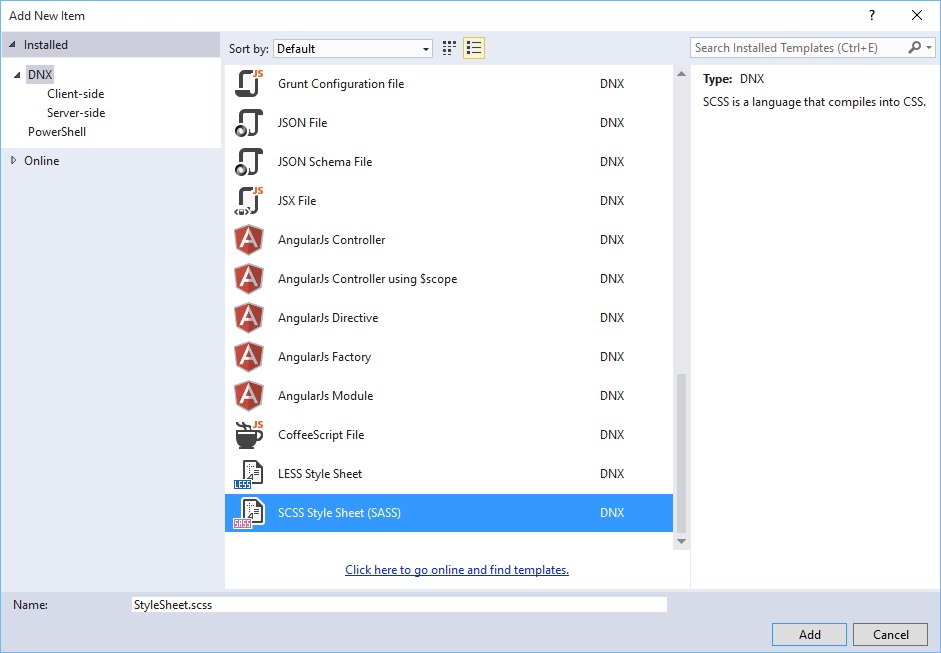Screen dimensions: 941x653
Task: Switch to medium icons view
Action: (449, 48)
